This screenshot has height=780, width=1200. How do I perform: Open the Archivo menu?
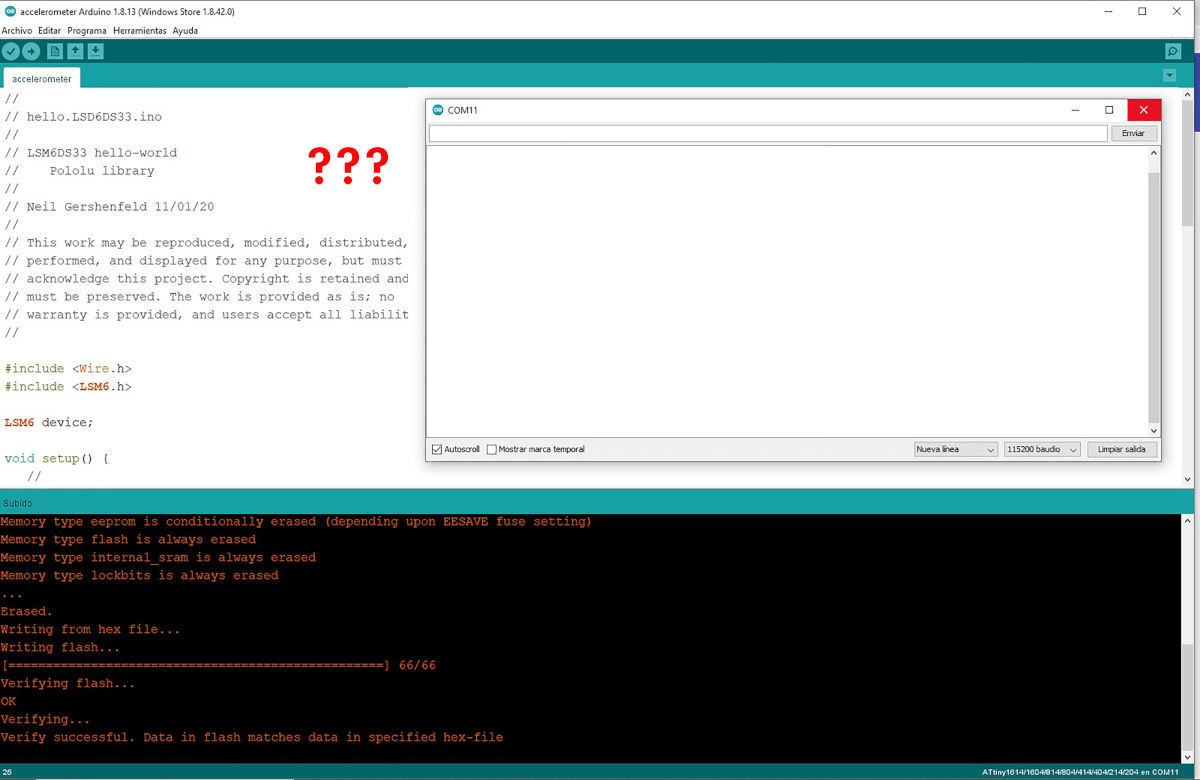coord(17,31)
